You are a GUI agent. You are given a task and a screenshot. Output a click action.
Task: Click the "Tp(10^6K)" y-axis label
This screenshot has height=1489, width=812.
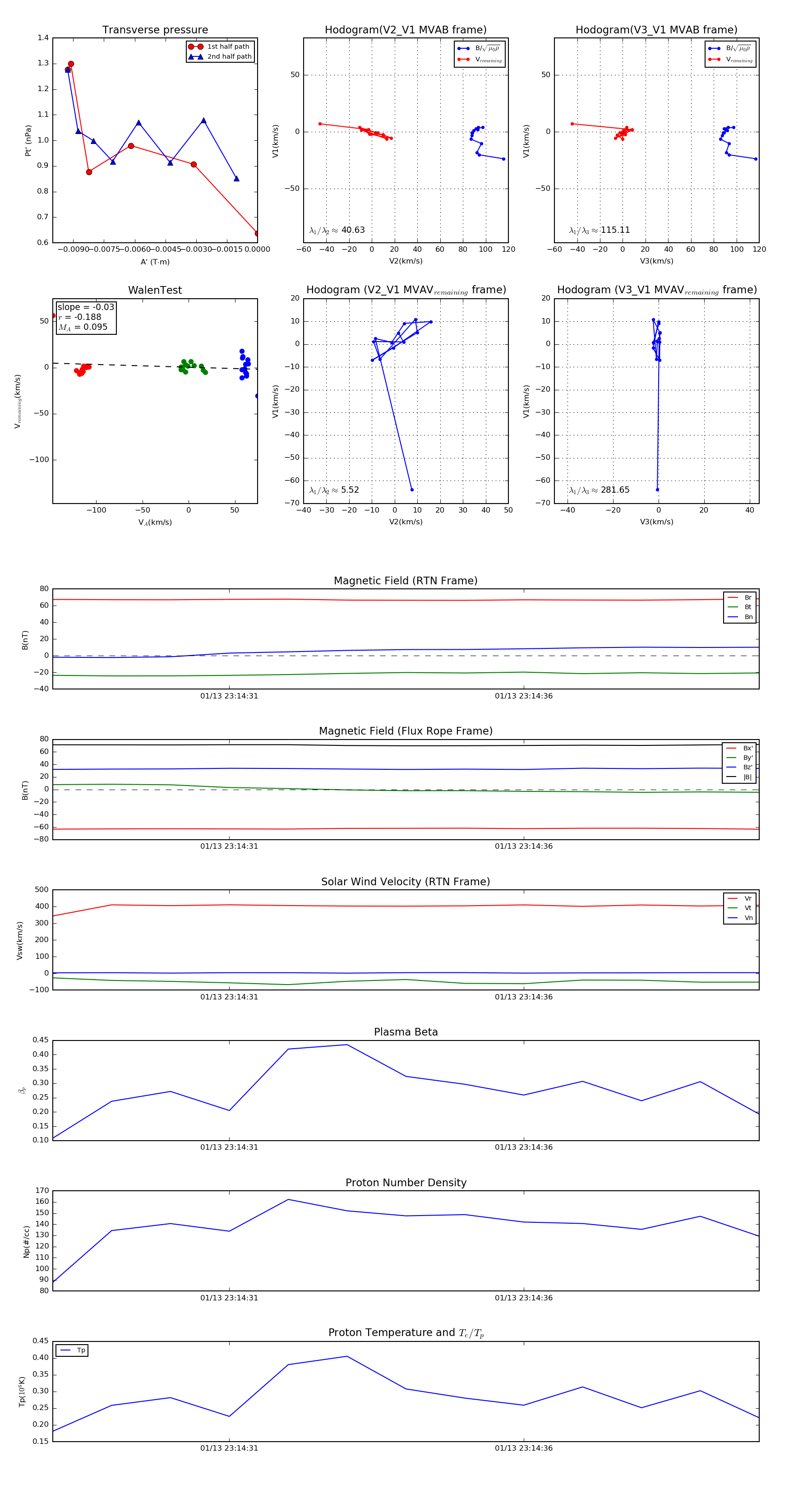[22, 1392]
